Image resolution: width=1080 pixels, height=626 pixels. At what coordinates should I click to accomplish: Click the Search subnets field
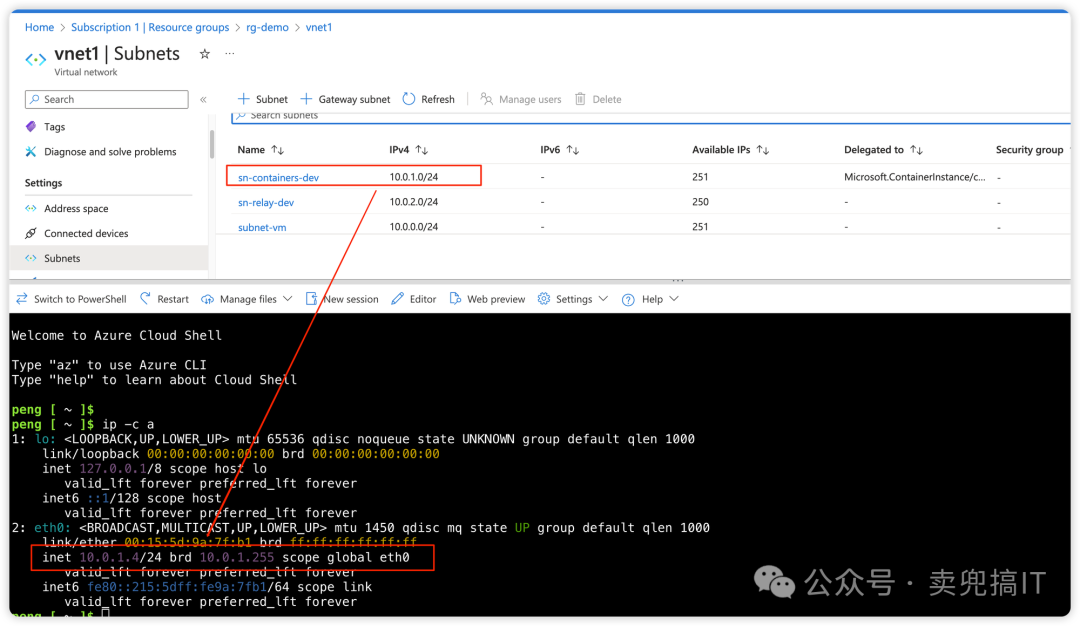point(651,117)
